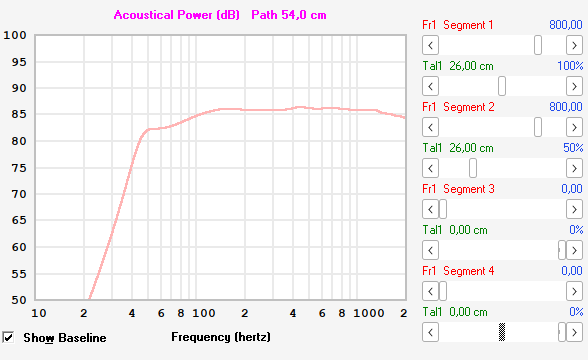
Task: Click the Segment 2 frequency slider thumb
Action: pos(538,127)
